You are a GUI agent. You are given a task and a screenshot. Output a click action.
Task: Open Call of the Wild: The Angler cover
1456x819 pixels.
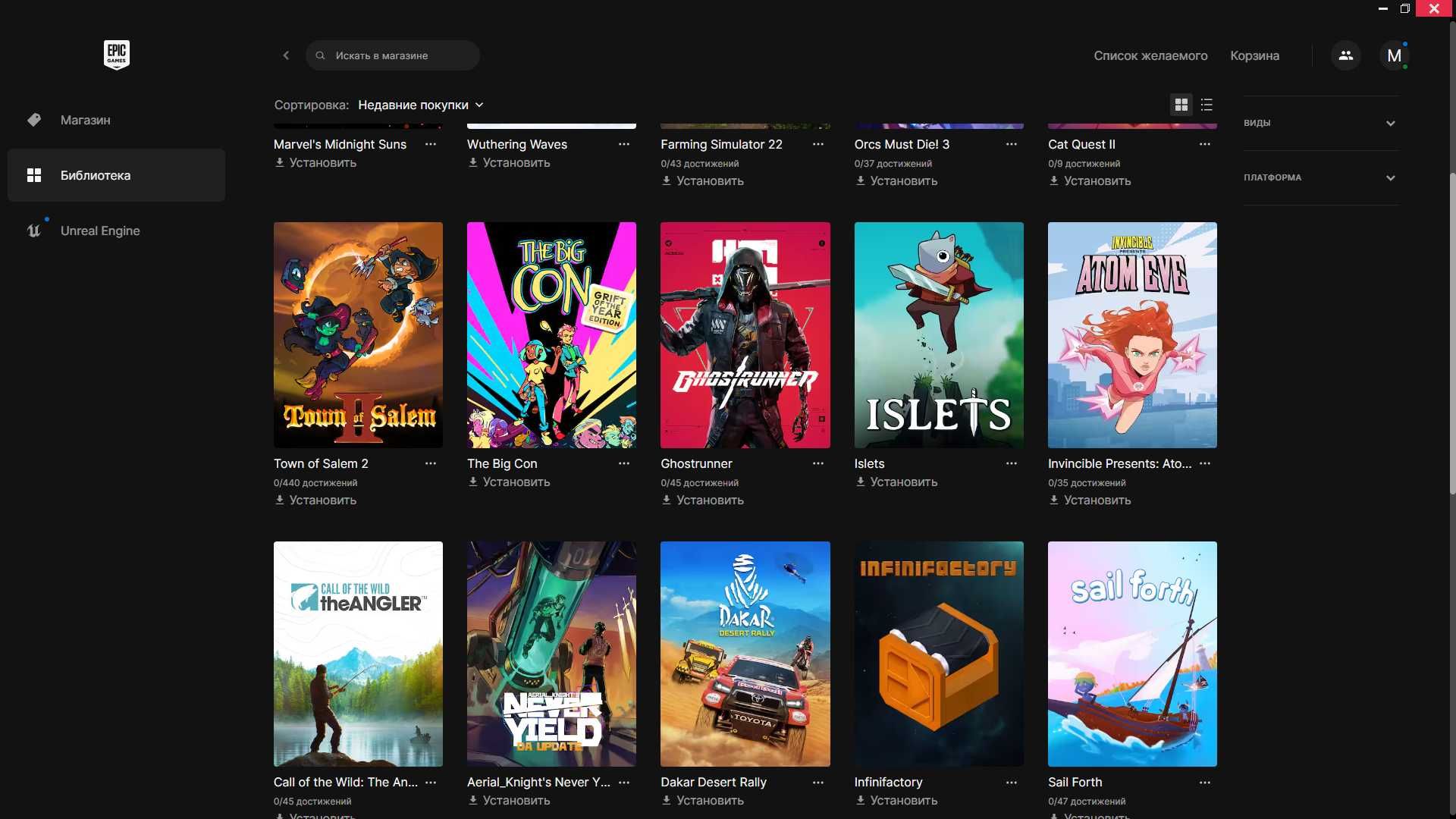[358, 654]
